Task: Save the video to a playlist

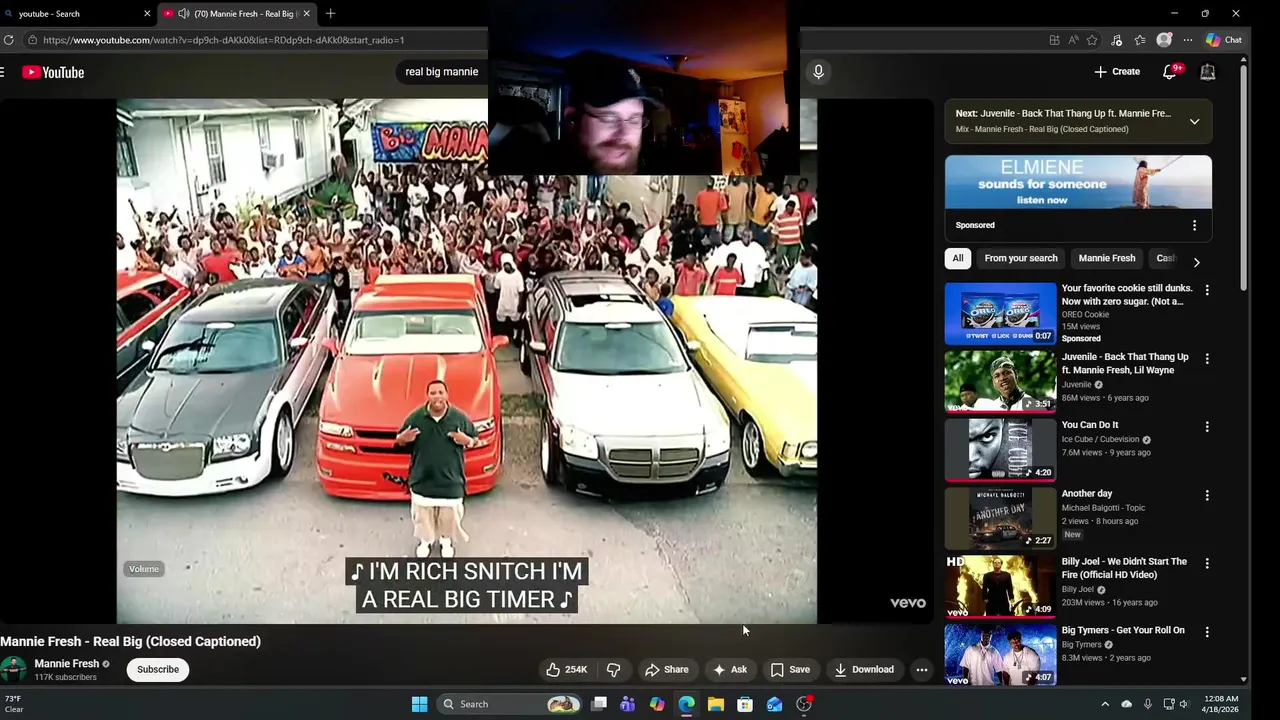Action: click(x=790, y=669)
